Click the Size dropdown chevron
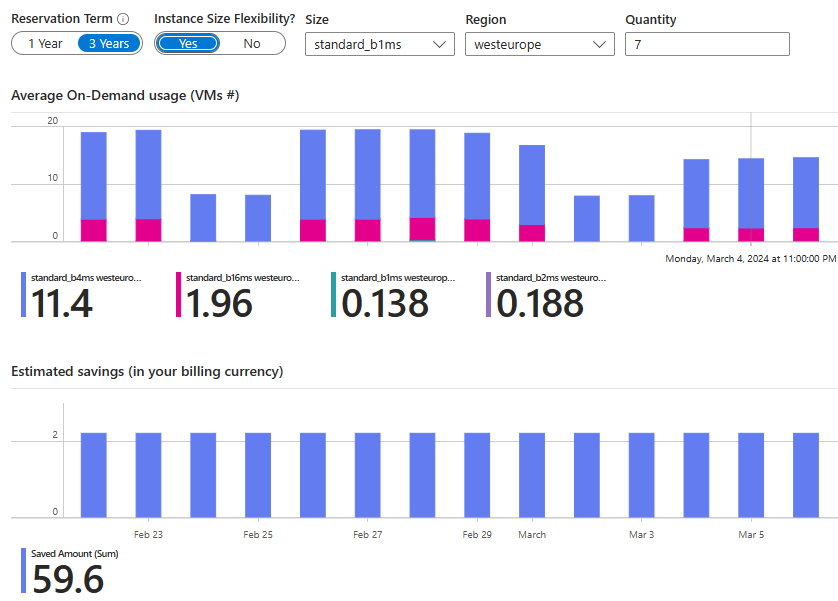838x601 pixels. tap(439, 44)
